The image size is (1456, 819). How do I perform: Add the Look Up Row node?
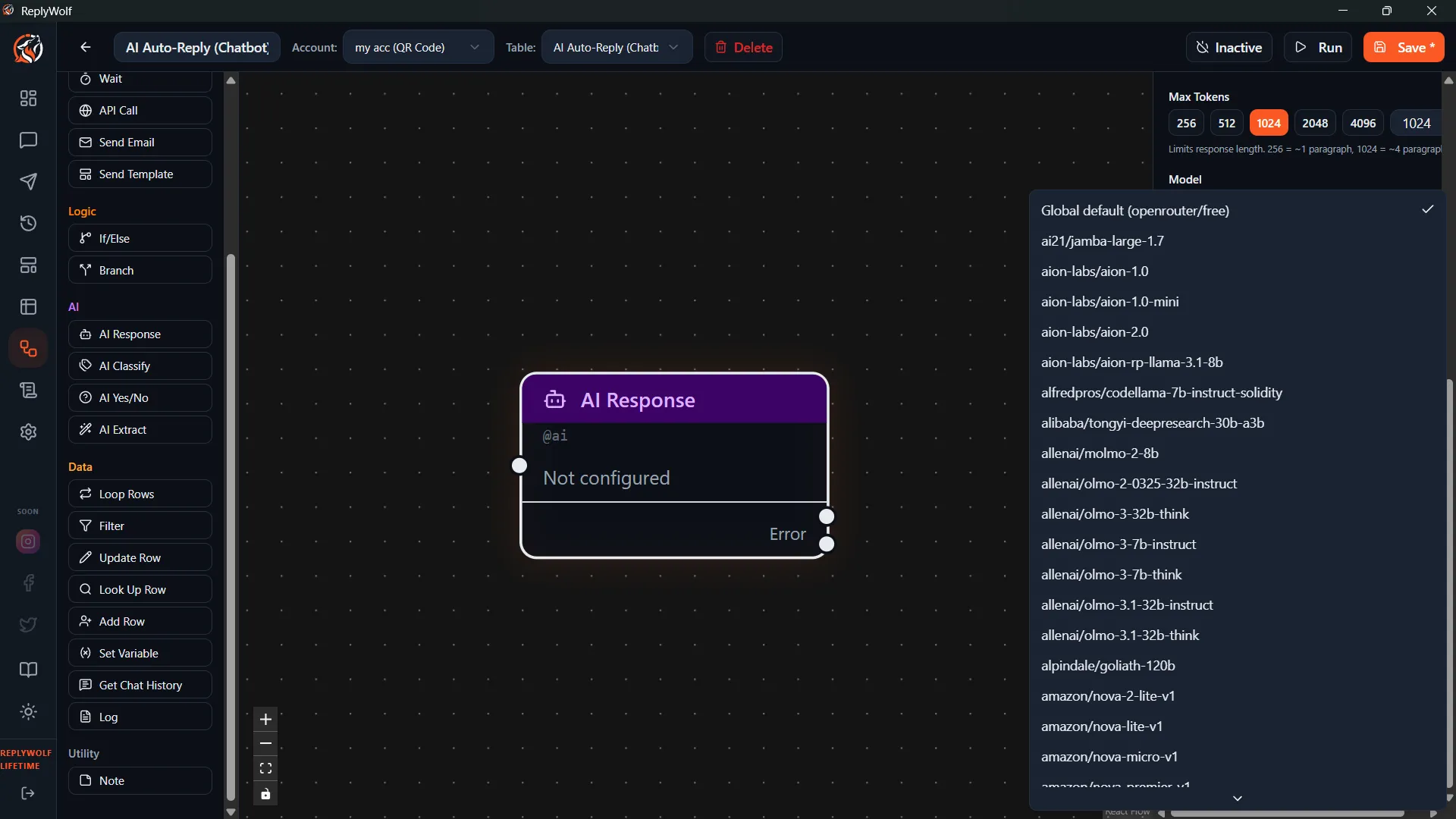[x=140, y=590]
